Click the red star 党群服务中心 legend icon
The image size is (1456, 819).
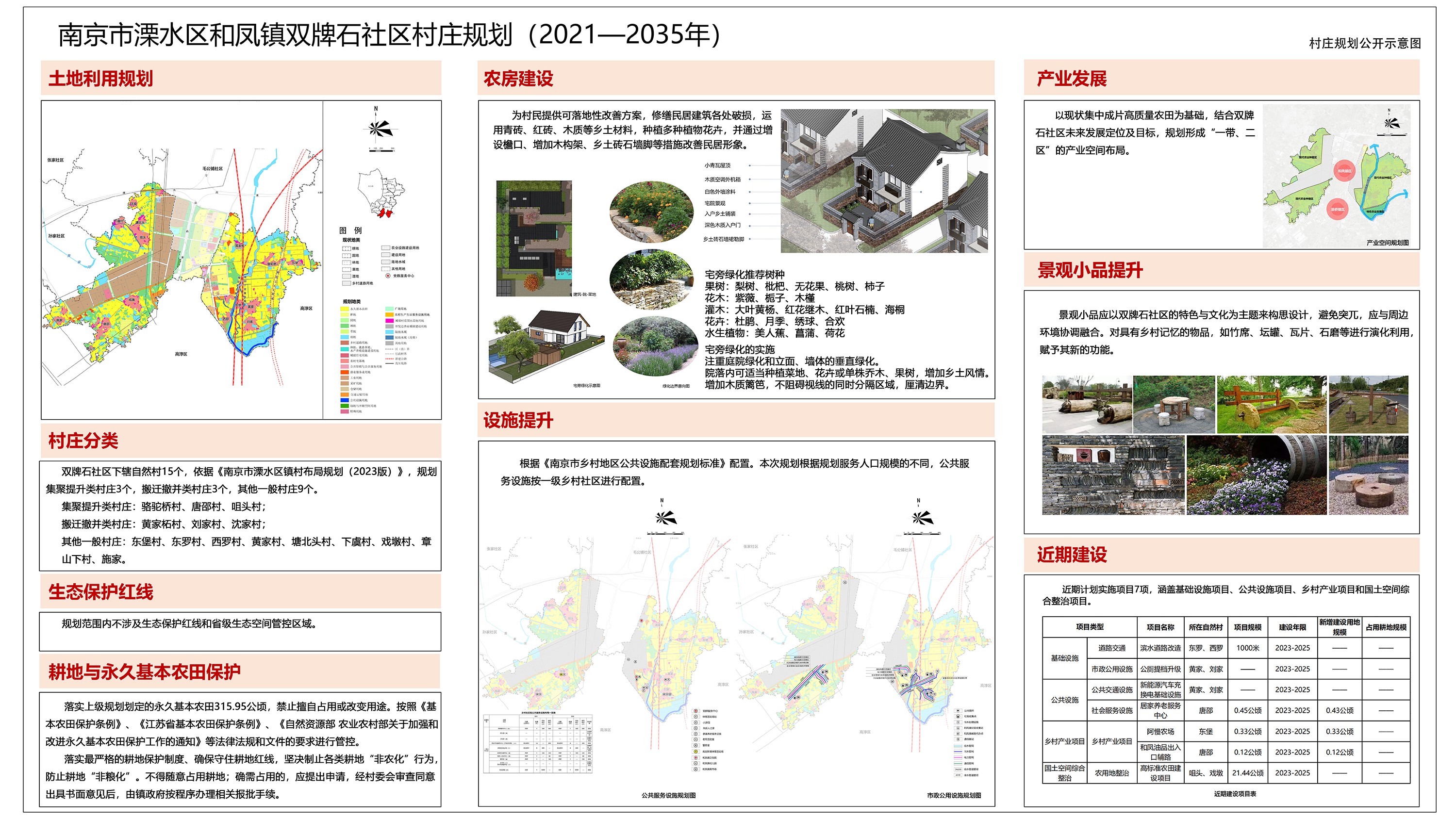click(388, 276)
